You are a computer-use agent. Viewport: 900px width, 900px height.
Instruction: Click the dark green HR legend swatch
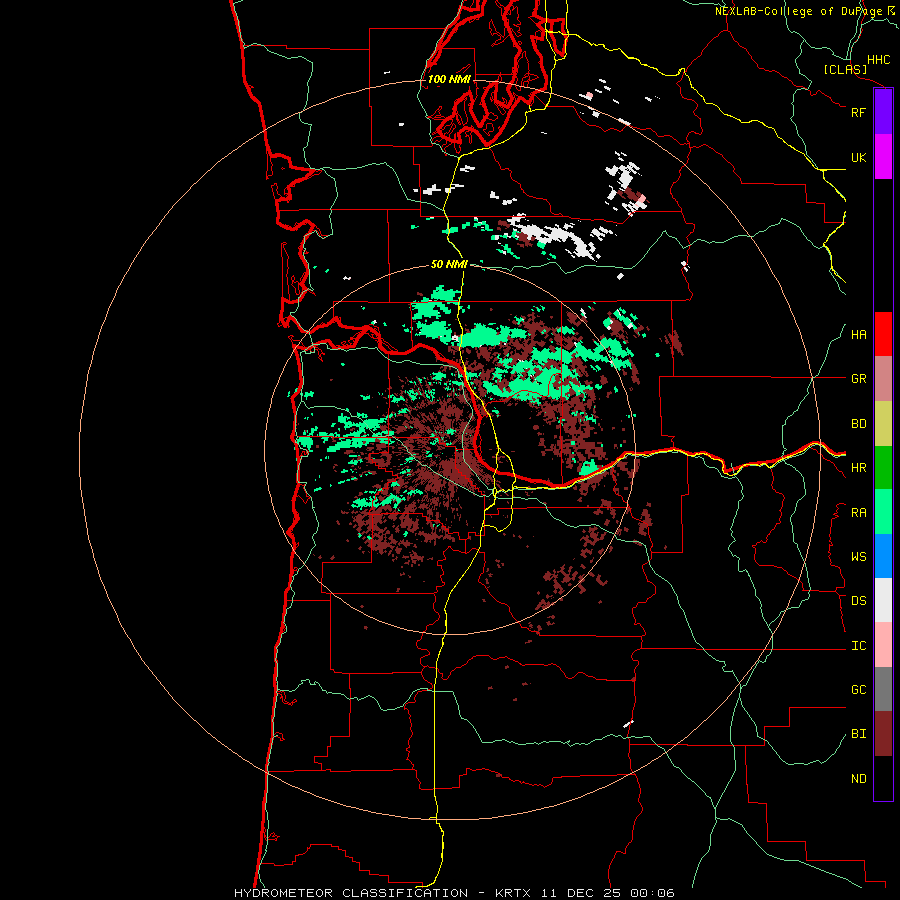coord(883,468)
